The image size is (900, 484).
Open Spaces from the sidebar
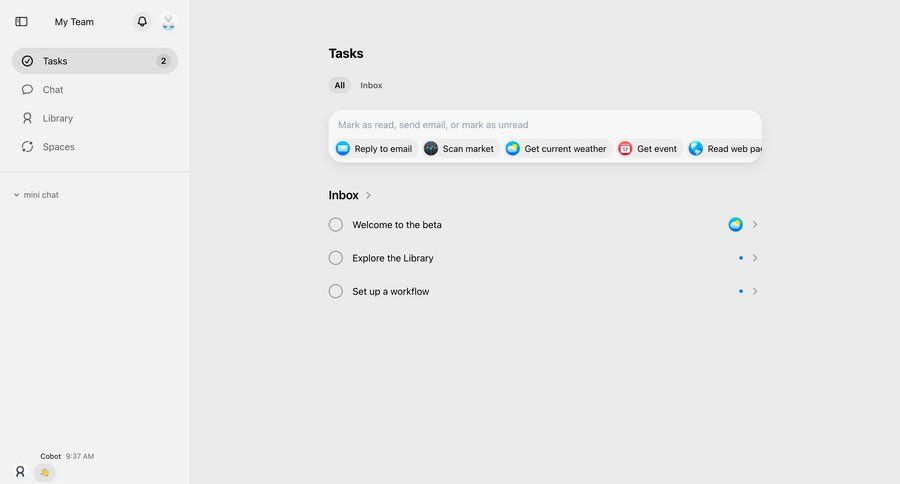(58, 147)
